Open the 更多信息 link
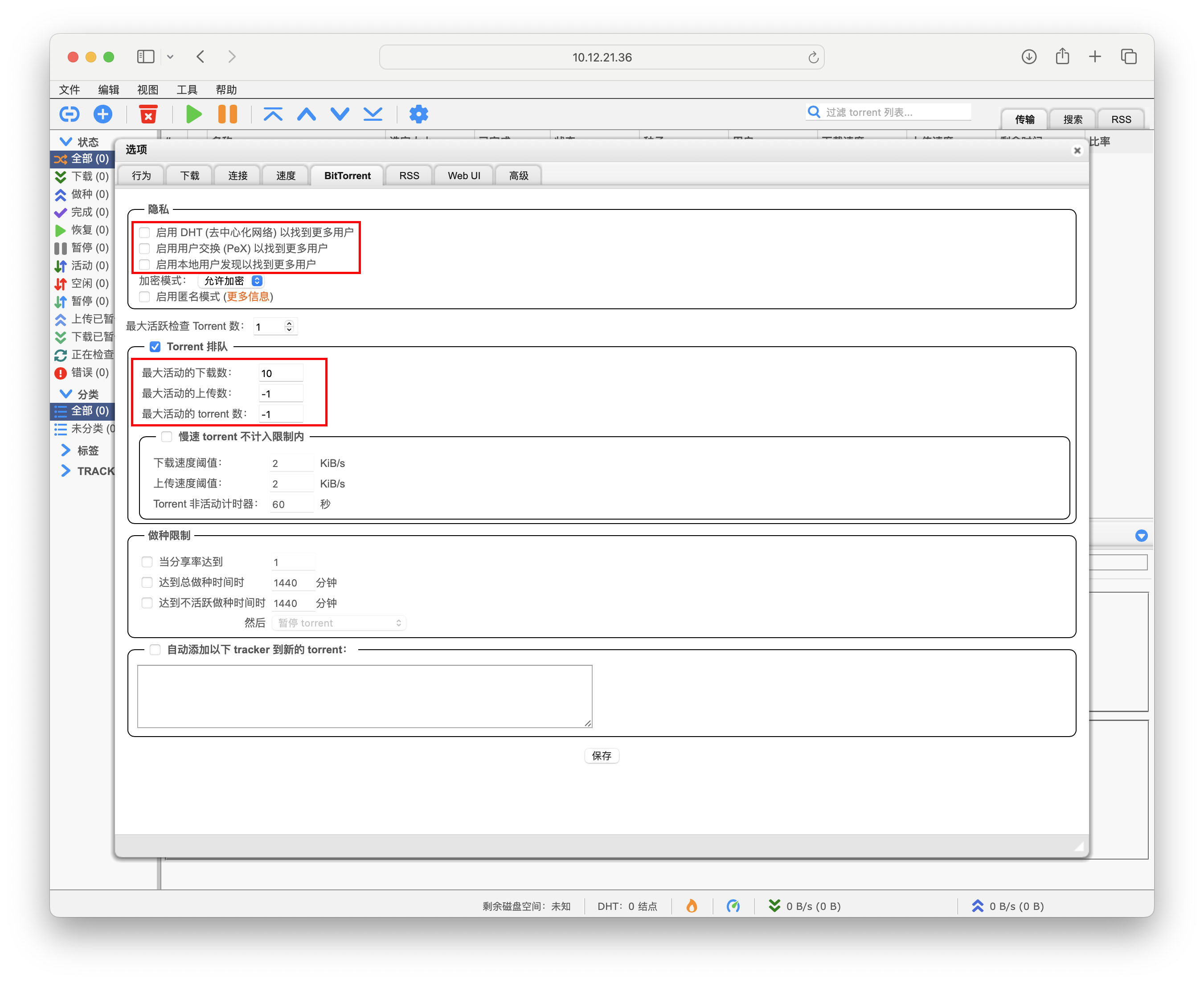1204x983 pixels. click(248, 297)
